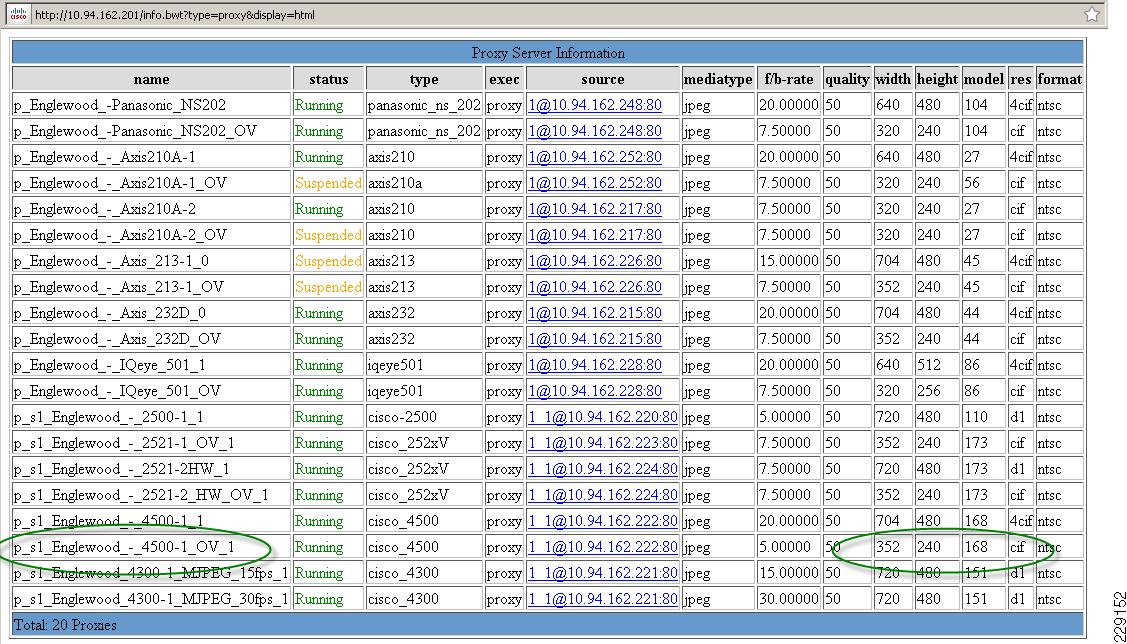This screenshot has height=644, width=1127.
Task: Click the "f/b-rate" column header
Action: (789, 79)
